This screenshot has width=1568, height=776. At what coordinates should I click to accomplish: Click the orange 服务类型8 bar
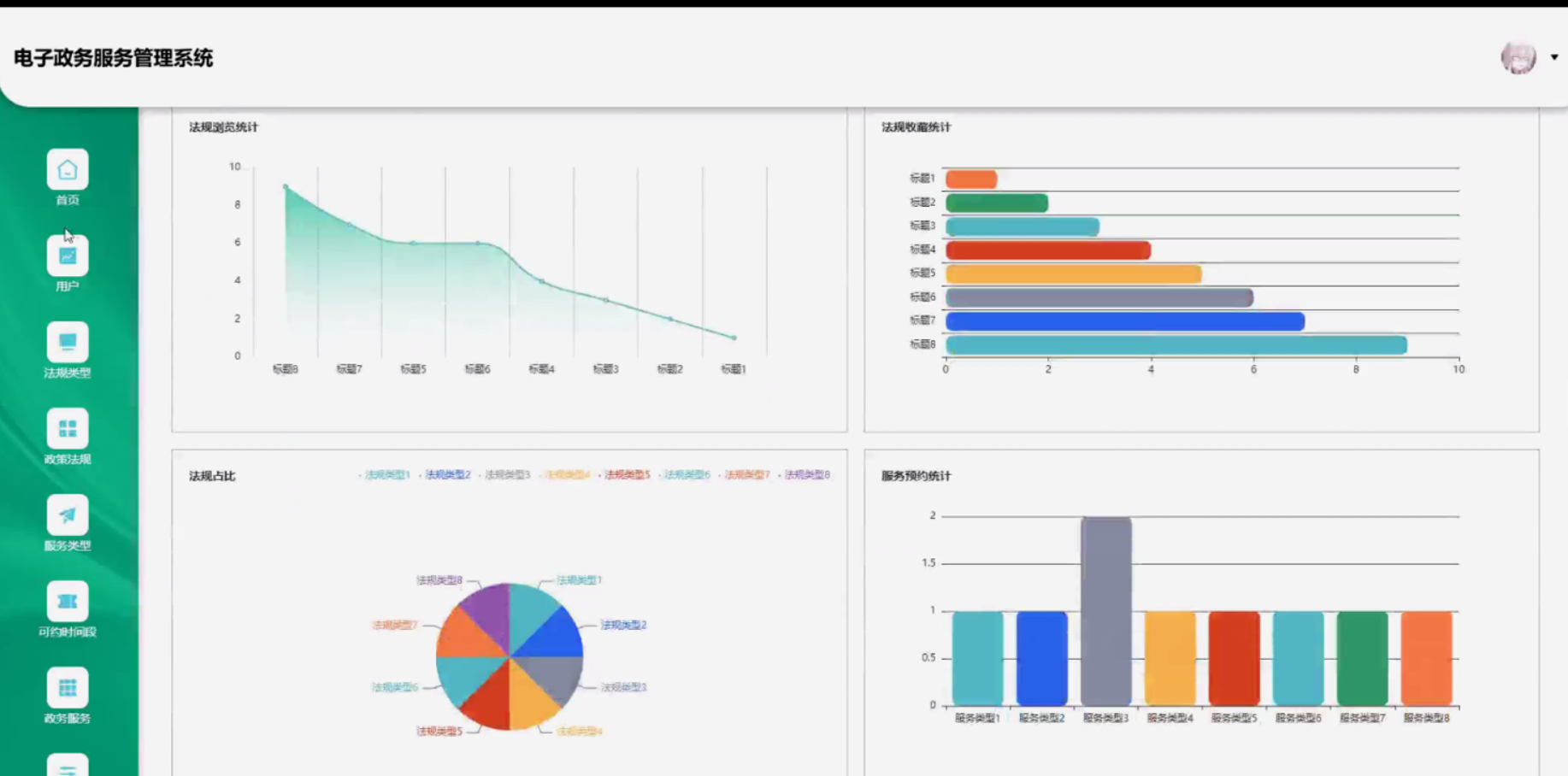coord(1427,658)
